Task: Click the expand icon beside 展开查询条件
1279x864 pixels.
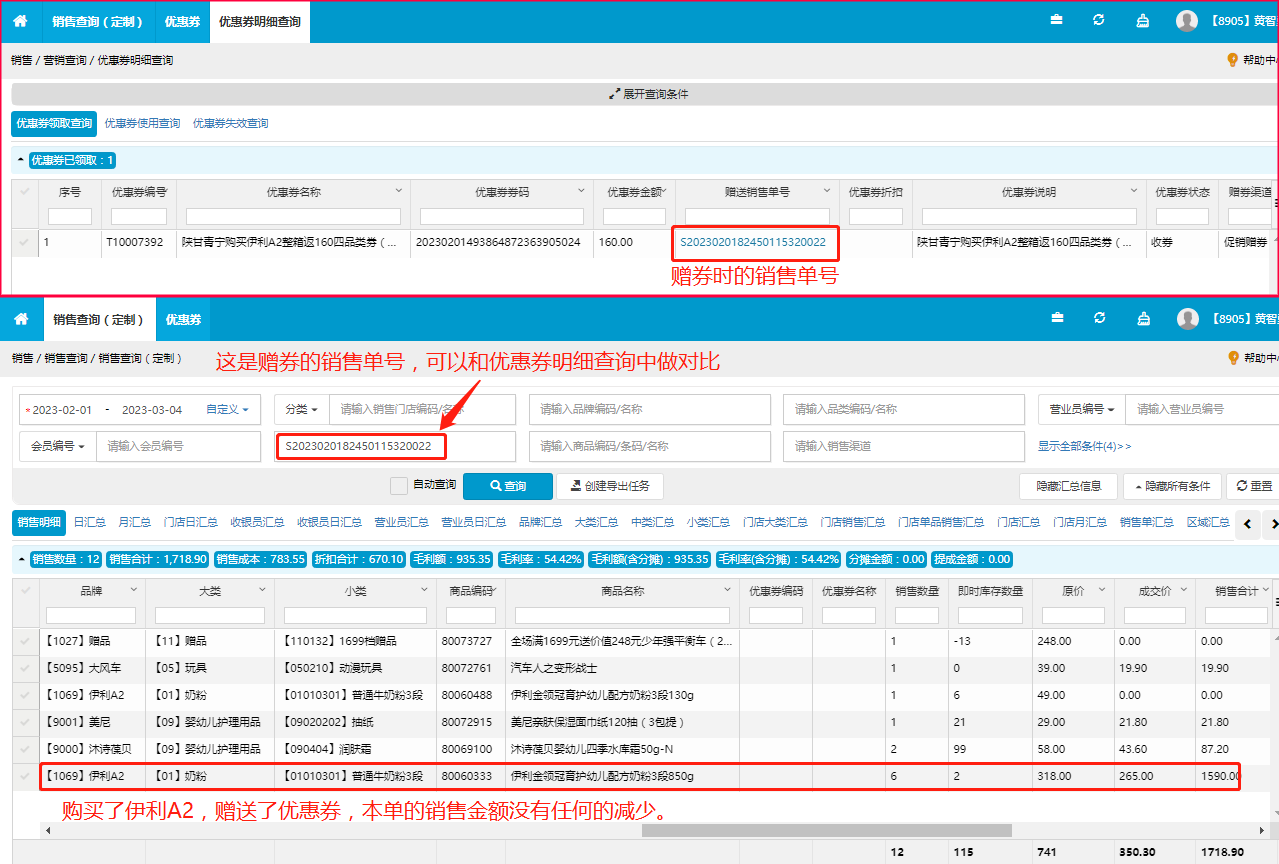Action: pyautogui.click(x=615, y=95)
